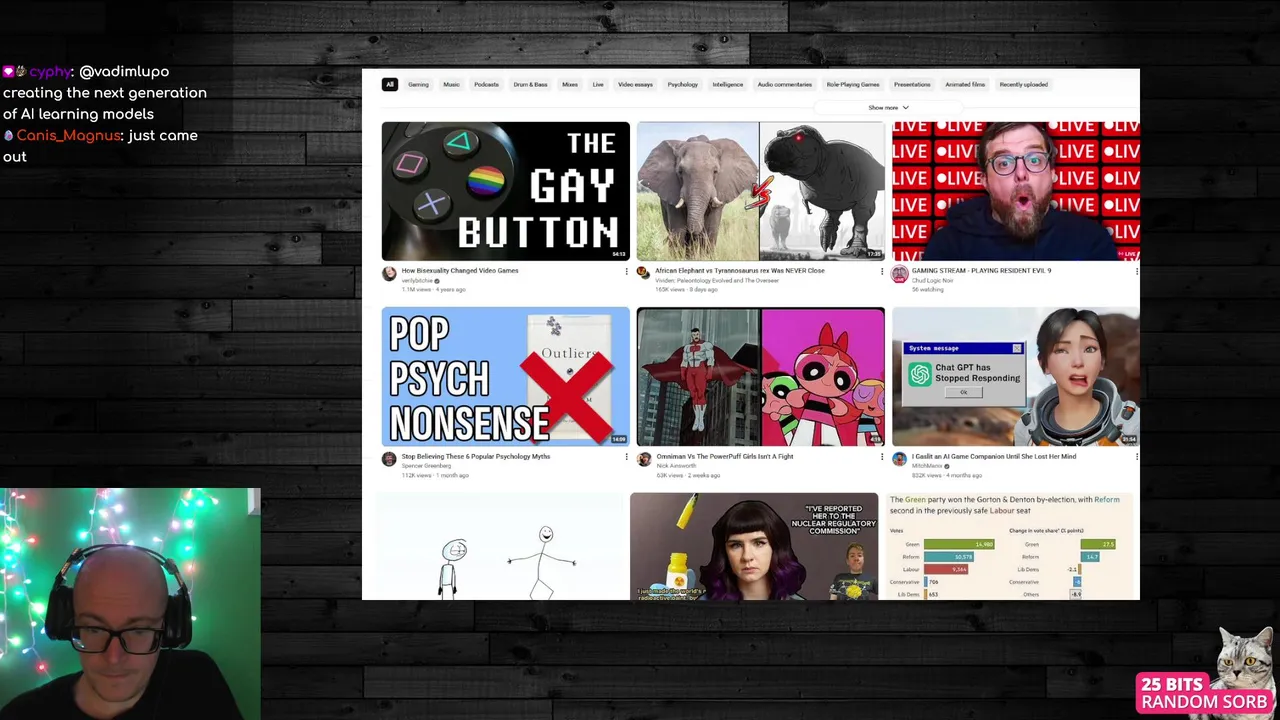Visit MitchManix channel name link
Image resolution: width=1280 pixels, height=720 pixels.
927,466
